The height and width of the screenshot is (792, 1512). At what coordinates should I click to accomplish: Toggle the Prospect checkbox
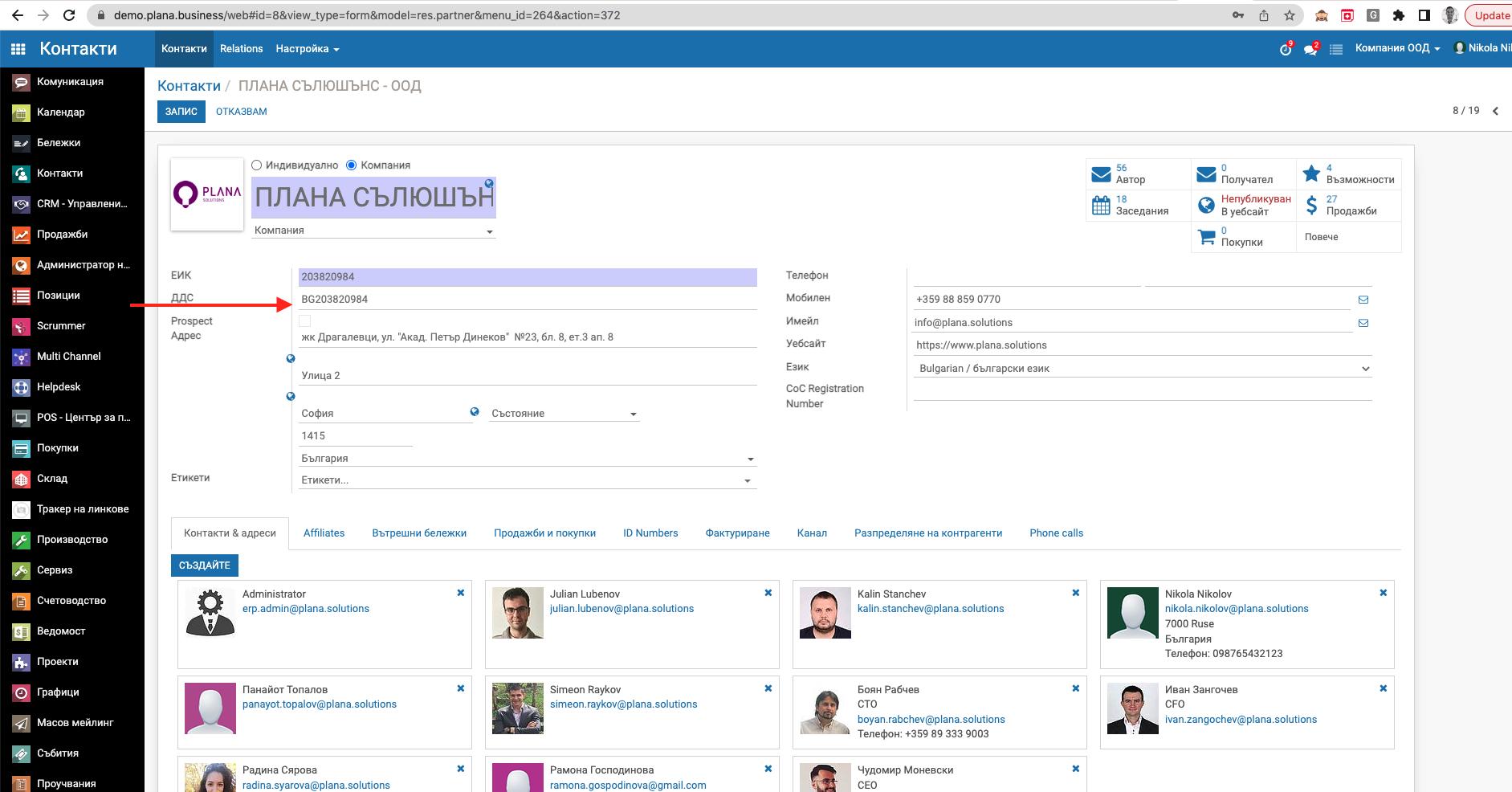pos(304,320)
